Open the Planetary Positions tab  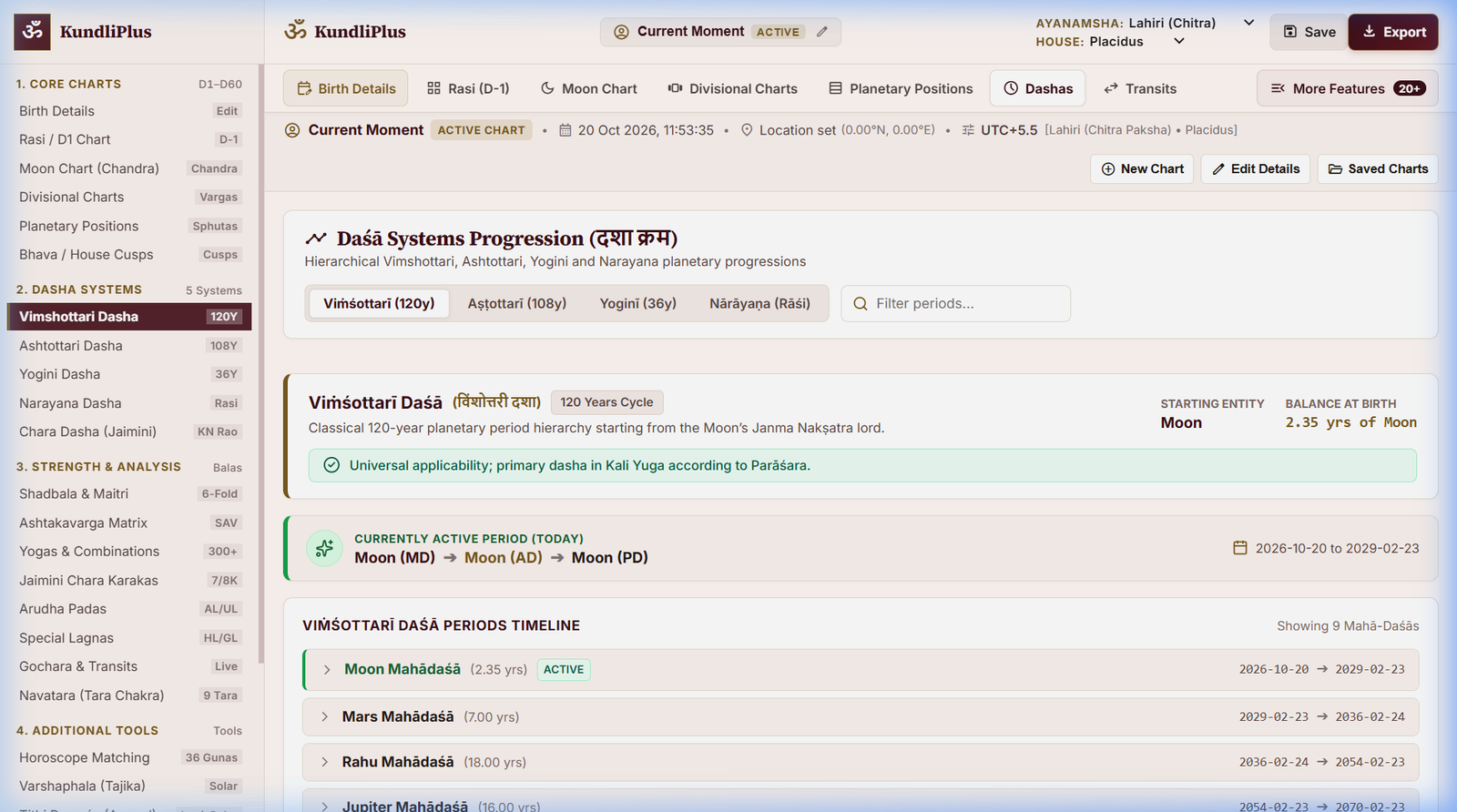(901, 88)
